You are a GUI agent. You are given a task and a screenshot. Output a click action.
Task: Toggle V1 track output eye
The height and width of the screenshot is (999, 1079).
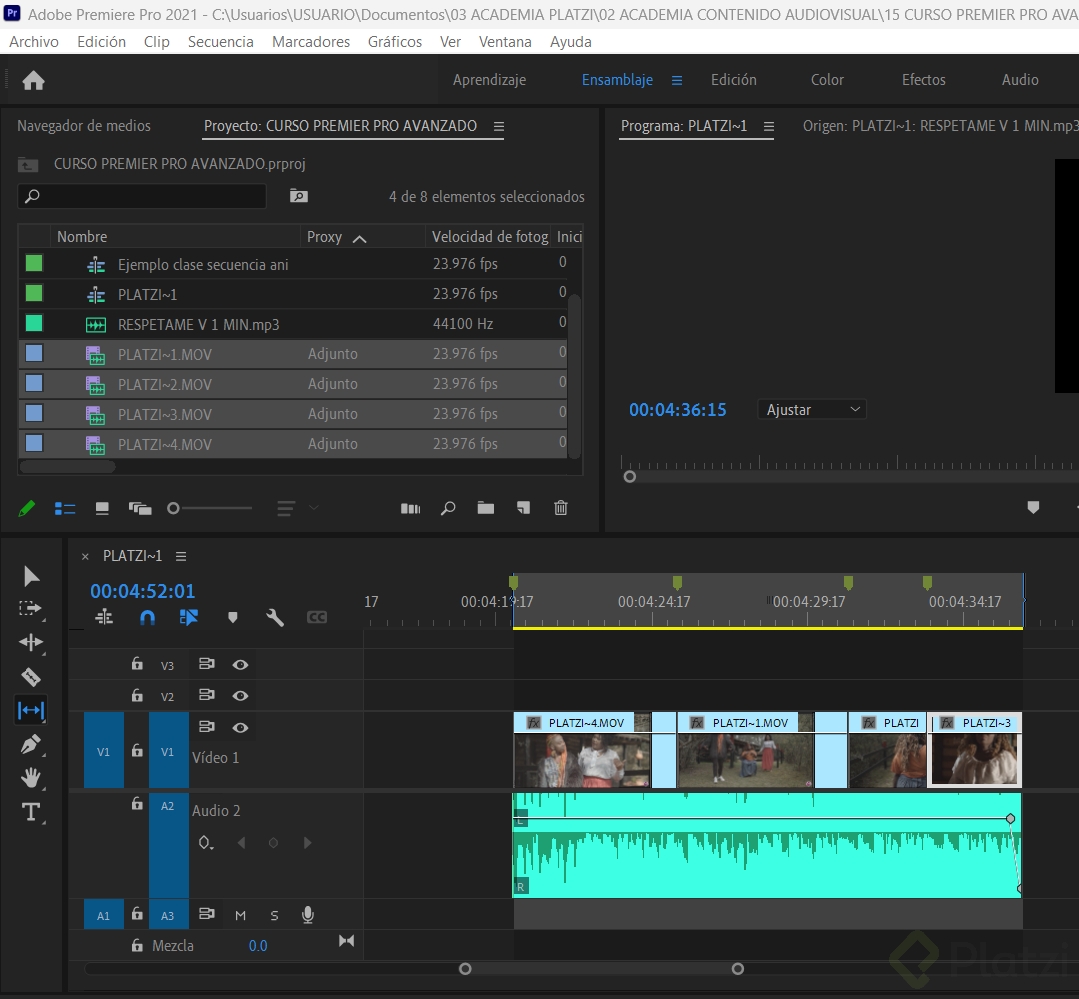point(240,727)
